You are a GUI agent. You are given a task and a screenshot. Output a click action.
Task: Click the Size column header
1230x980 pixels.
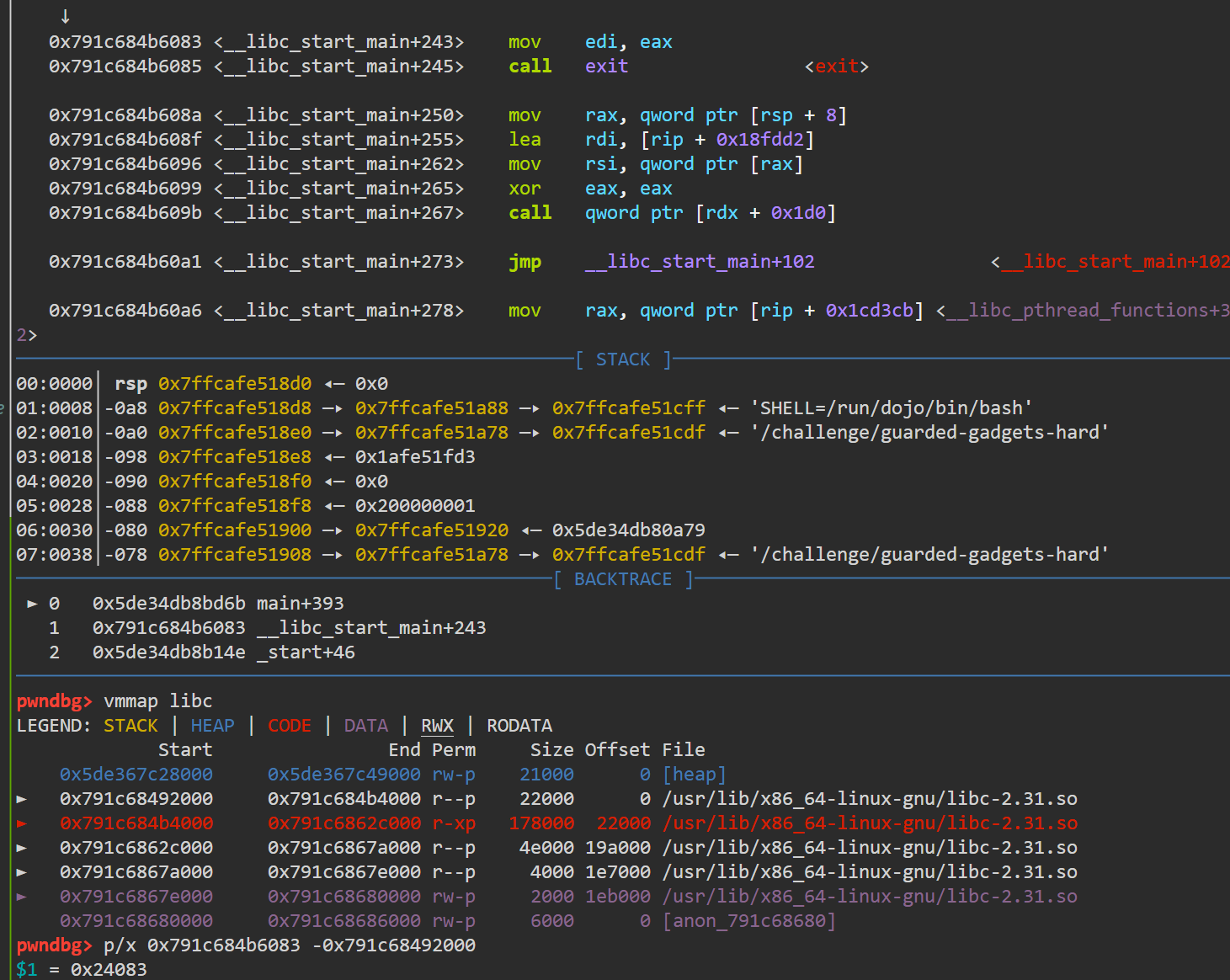(x=552, y=750)
